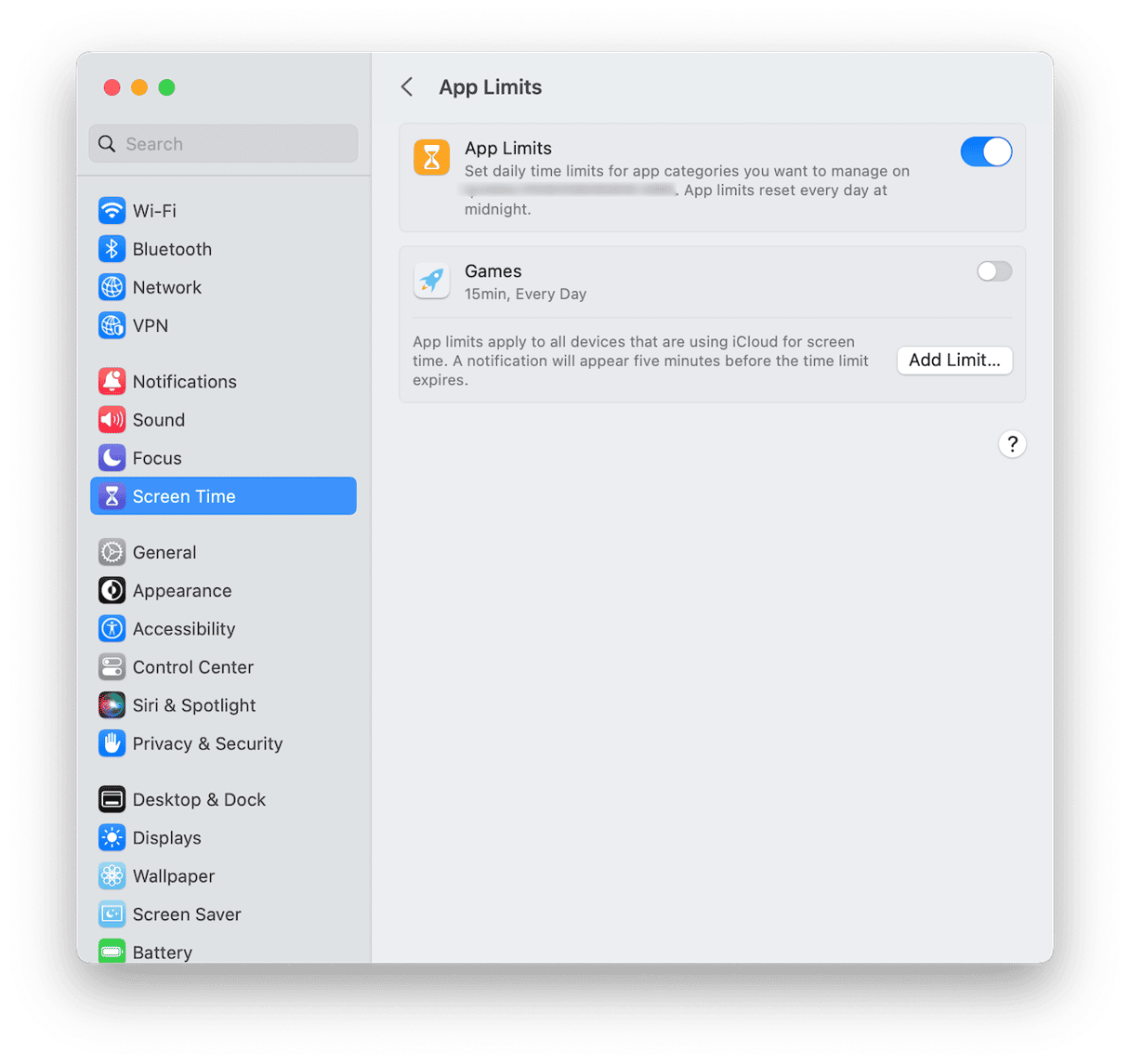The height and width of the screenshot is (1064, 1130).
Task: Minimize the window with yellow button
Action: coord(139,87)
